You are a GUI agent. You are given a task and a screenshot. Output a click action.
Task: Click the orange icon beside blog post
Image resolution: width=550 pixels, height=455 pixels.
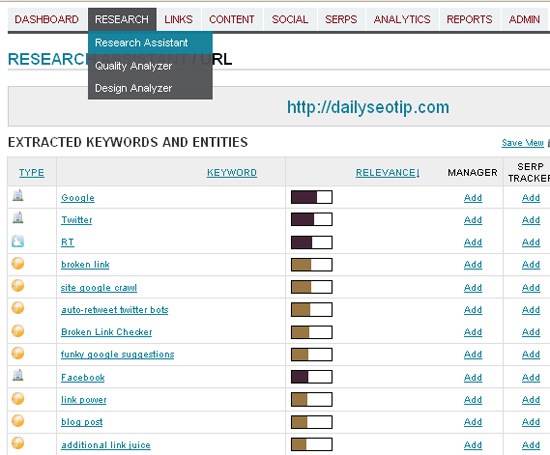click(18, 421)
